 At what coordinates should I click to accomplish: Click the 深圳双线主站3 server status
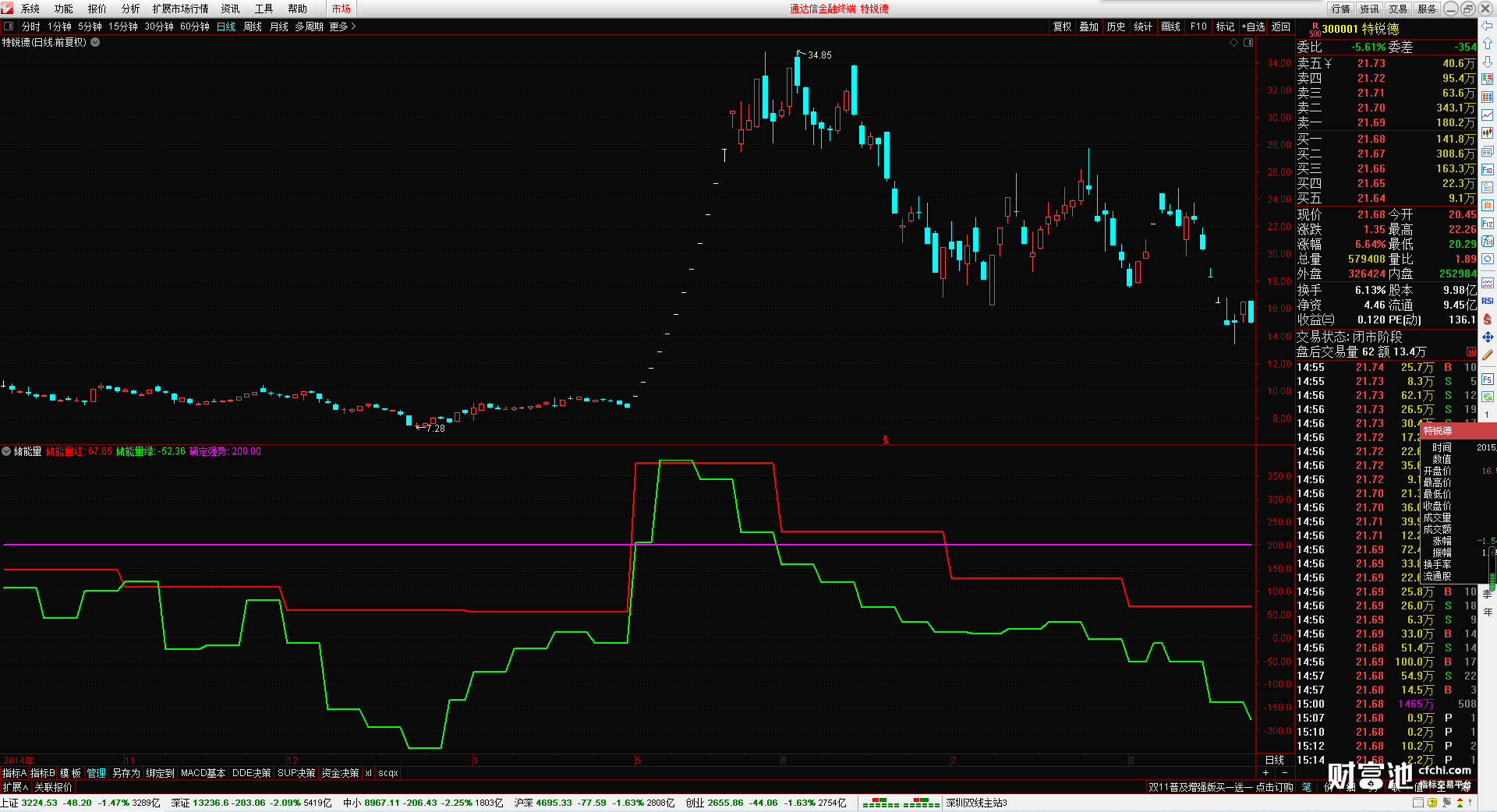(x=976, y=803)
